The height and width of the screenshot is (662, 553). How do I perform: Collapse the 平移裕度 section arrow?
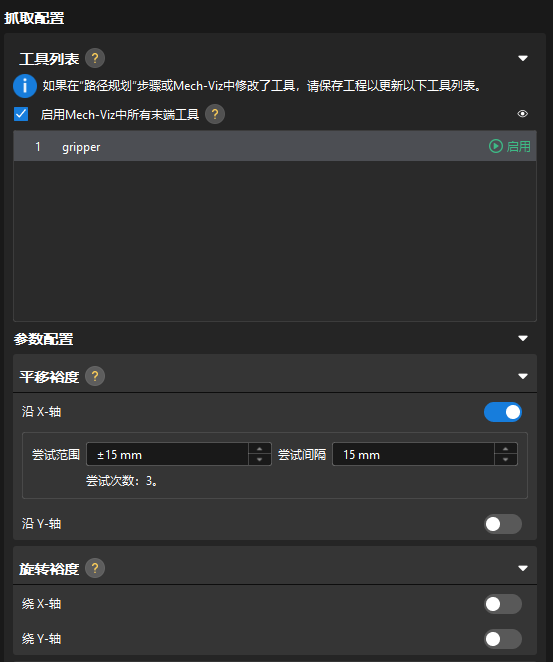pos(523,376)
